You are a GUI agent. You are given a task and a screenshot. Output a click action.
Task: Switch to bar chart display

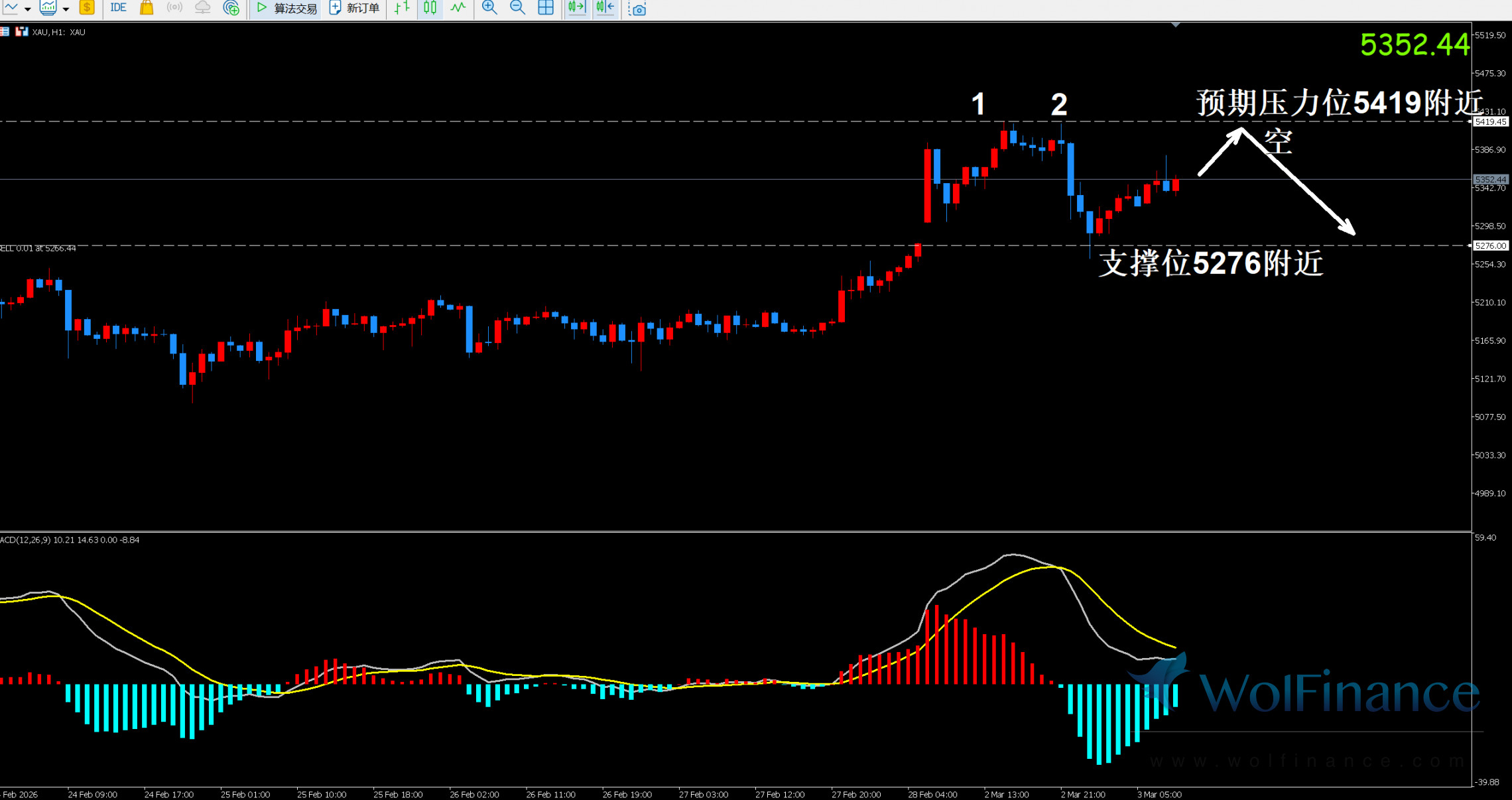click(x=402, y=8)
